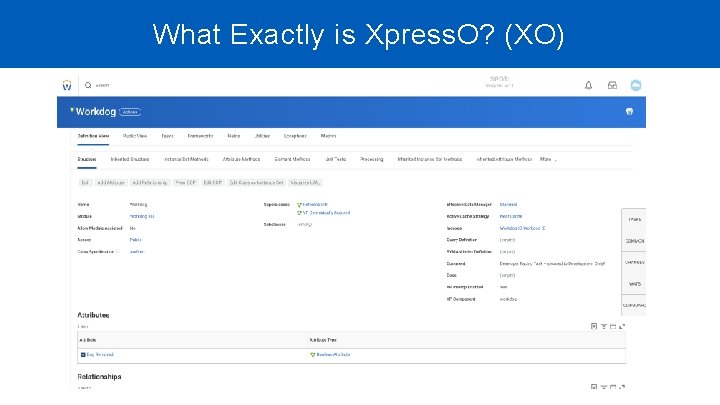Open the Standard data manager link
Screen dimensions: 720x405
point(508,204)
